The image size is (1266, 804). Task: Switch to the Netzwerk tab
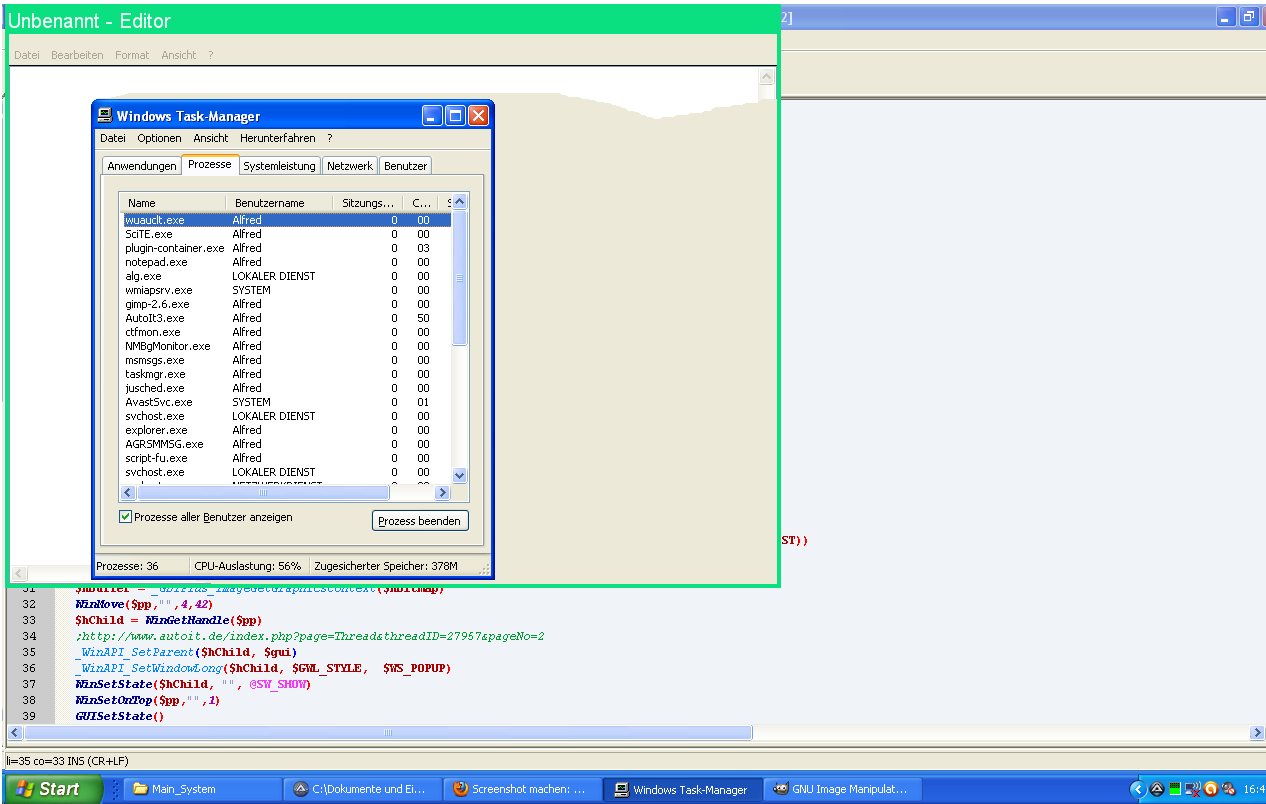click(349, 166)
